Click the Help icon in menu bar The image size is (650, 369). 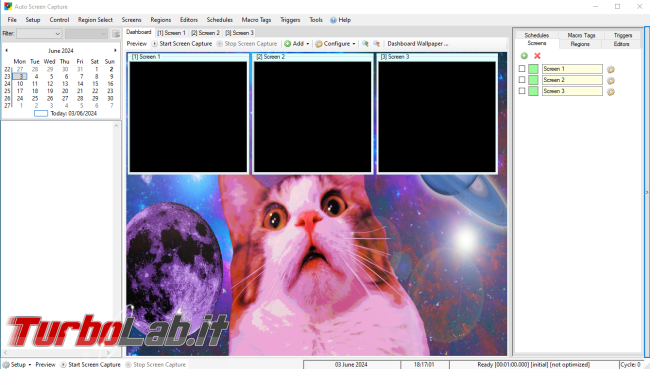tap(333, 20)
